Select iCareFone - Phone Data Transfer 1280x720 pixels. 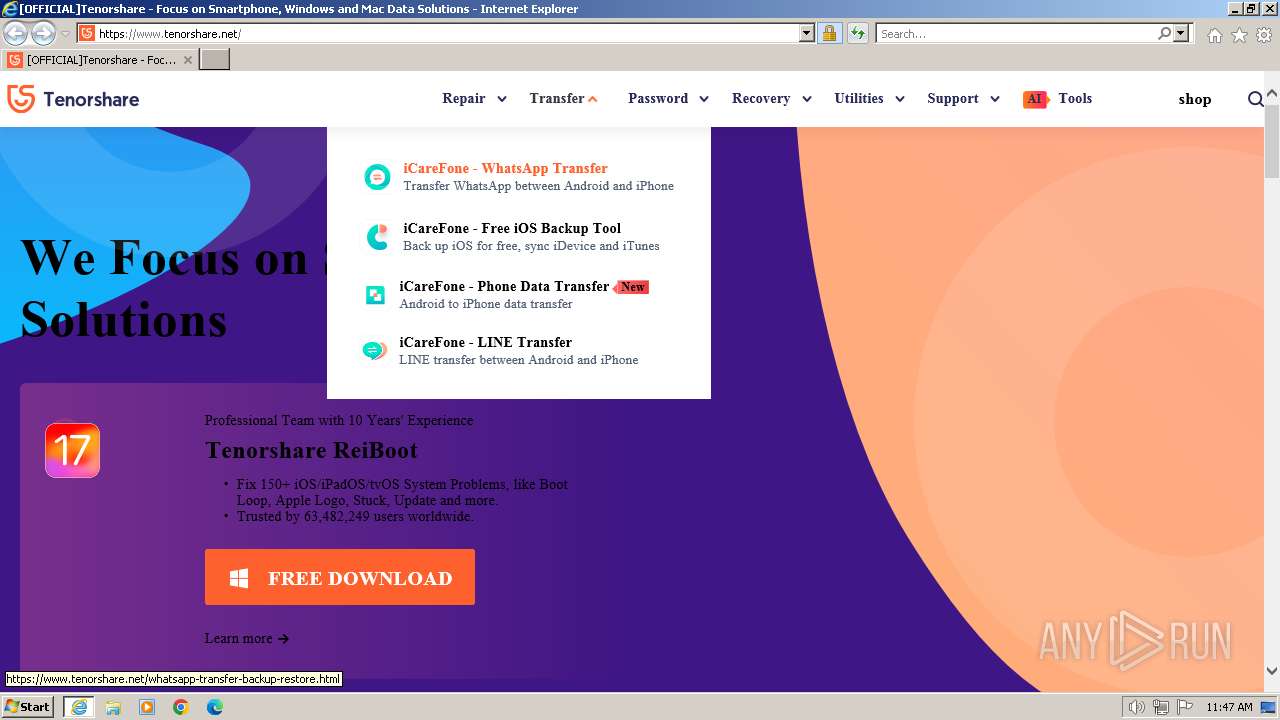click(x=504, y=286)
